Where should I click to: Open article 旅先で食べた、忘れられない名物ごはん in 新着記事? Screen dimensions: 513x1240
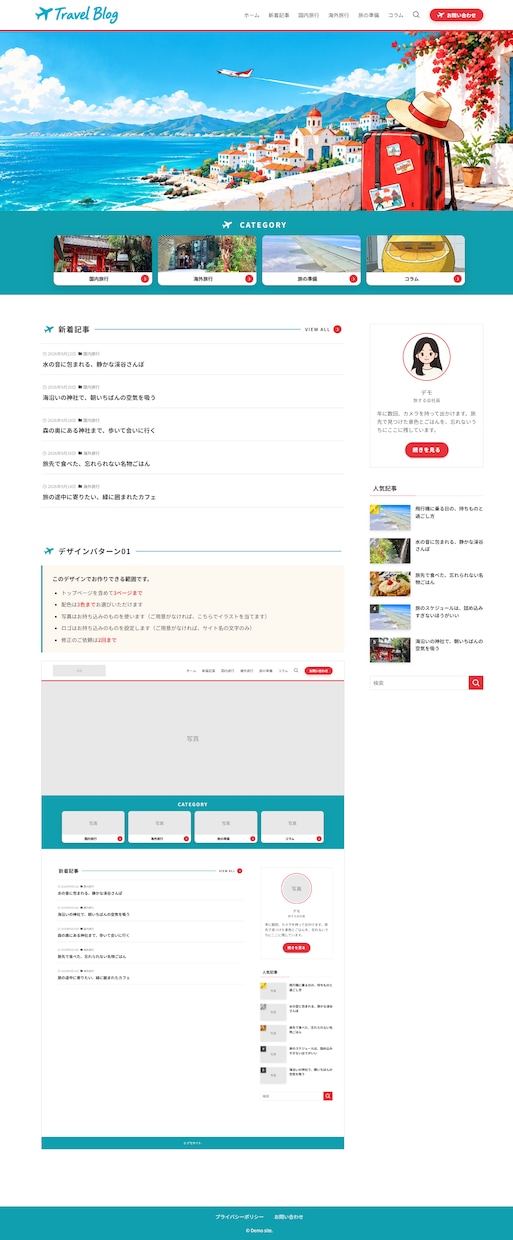click(96, 464)
